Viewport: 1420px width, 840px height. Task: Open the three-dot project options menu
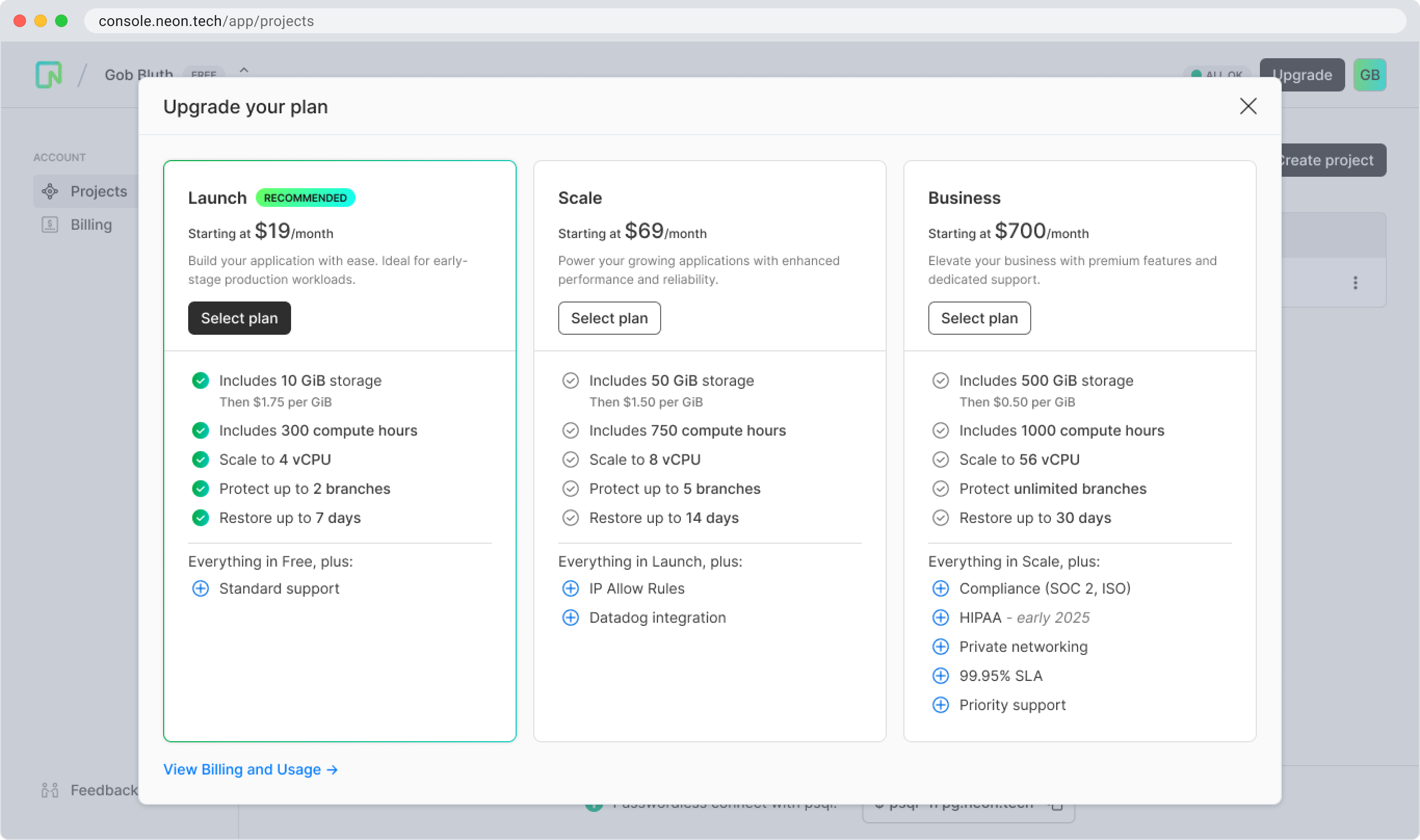1355,282
